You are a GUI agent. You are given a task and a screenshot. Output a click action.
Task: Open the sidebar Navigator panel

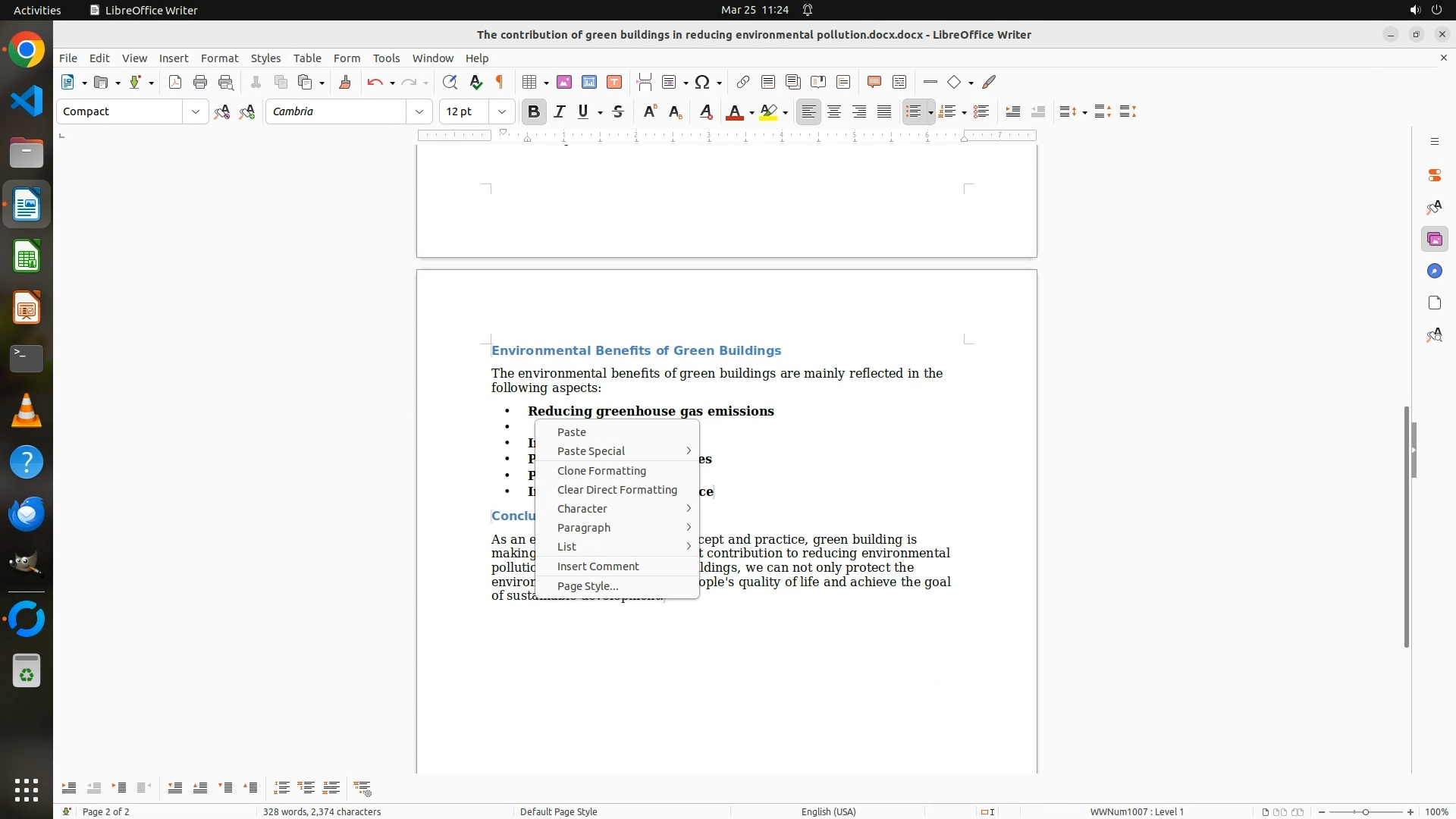1434,271
